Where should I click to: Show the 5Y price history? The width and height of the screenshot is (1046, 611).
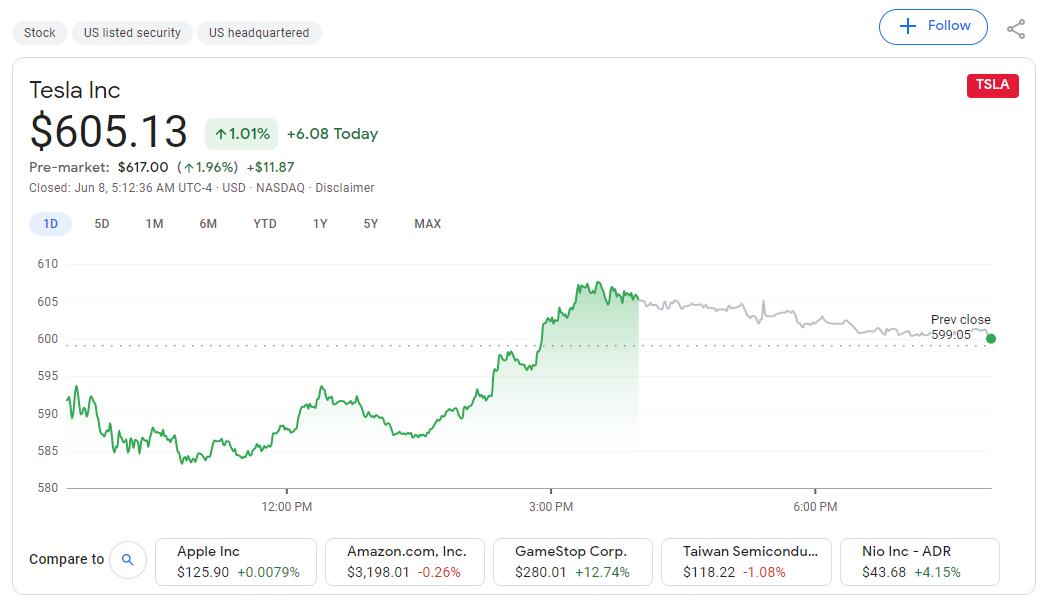click(371, 224)
